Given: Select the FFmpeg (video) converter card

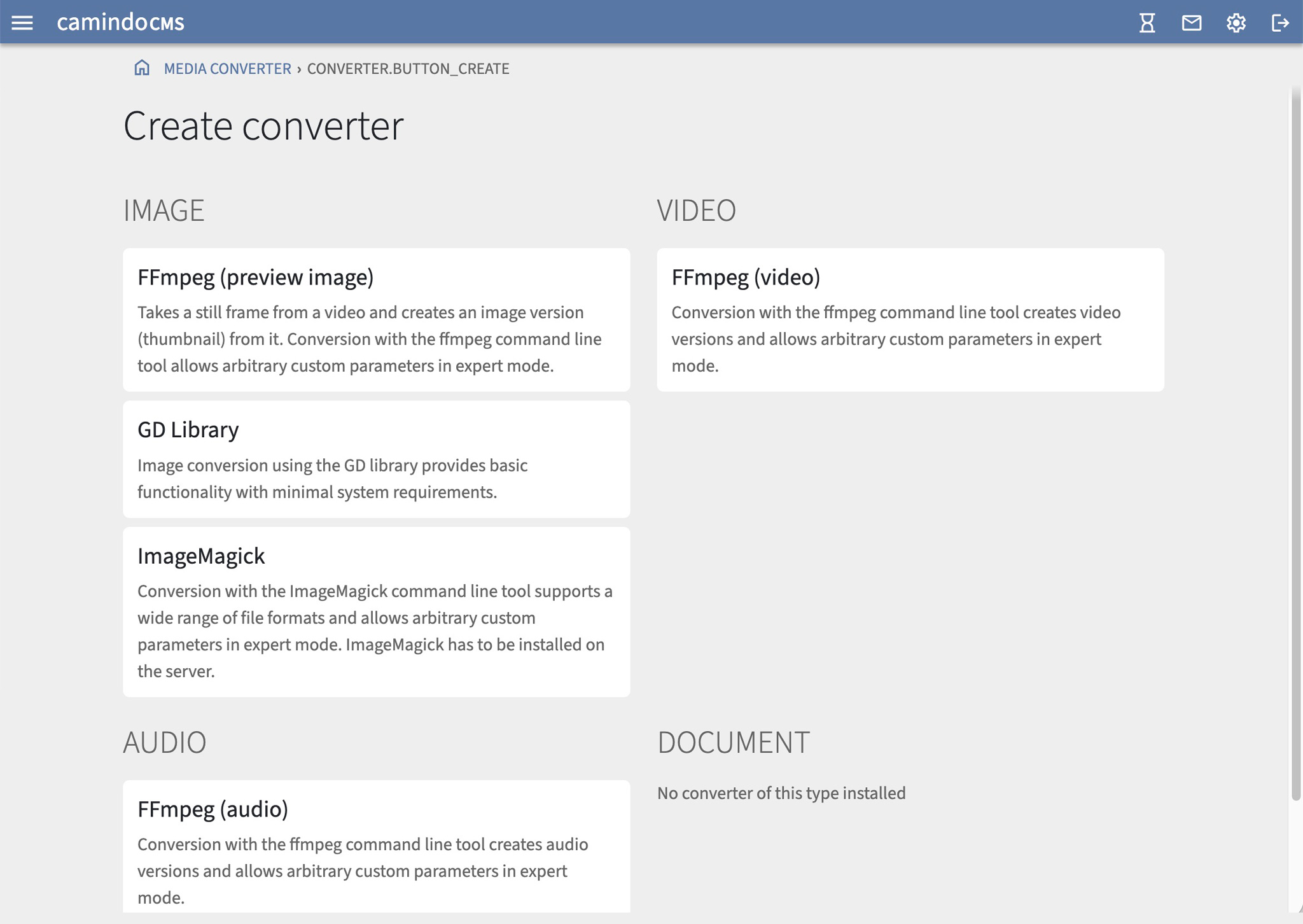Looking at the screenshot, I should [910, 319].
